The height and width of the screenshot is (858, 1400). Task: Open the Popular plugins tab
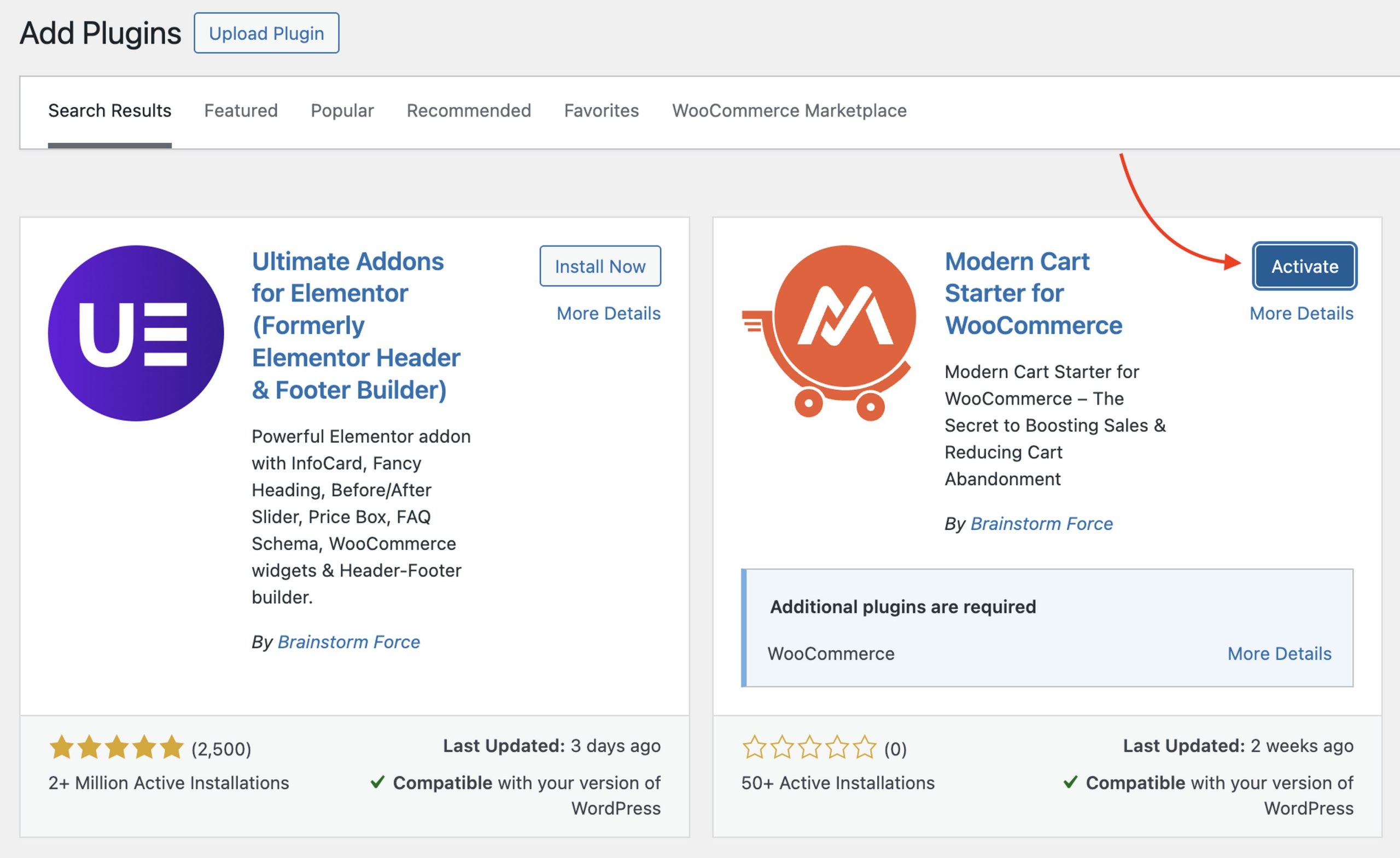342,110
